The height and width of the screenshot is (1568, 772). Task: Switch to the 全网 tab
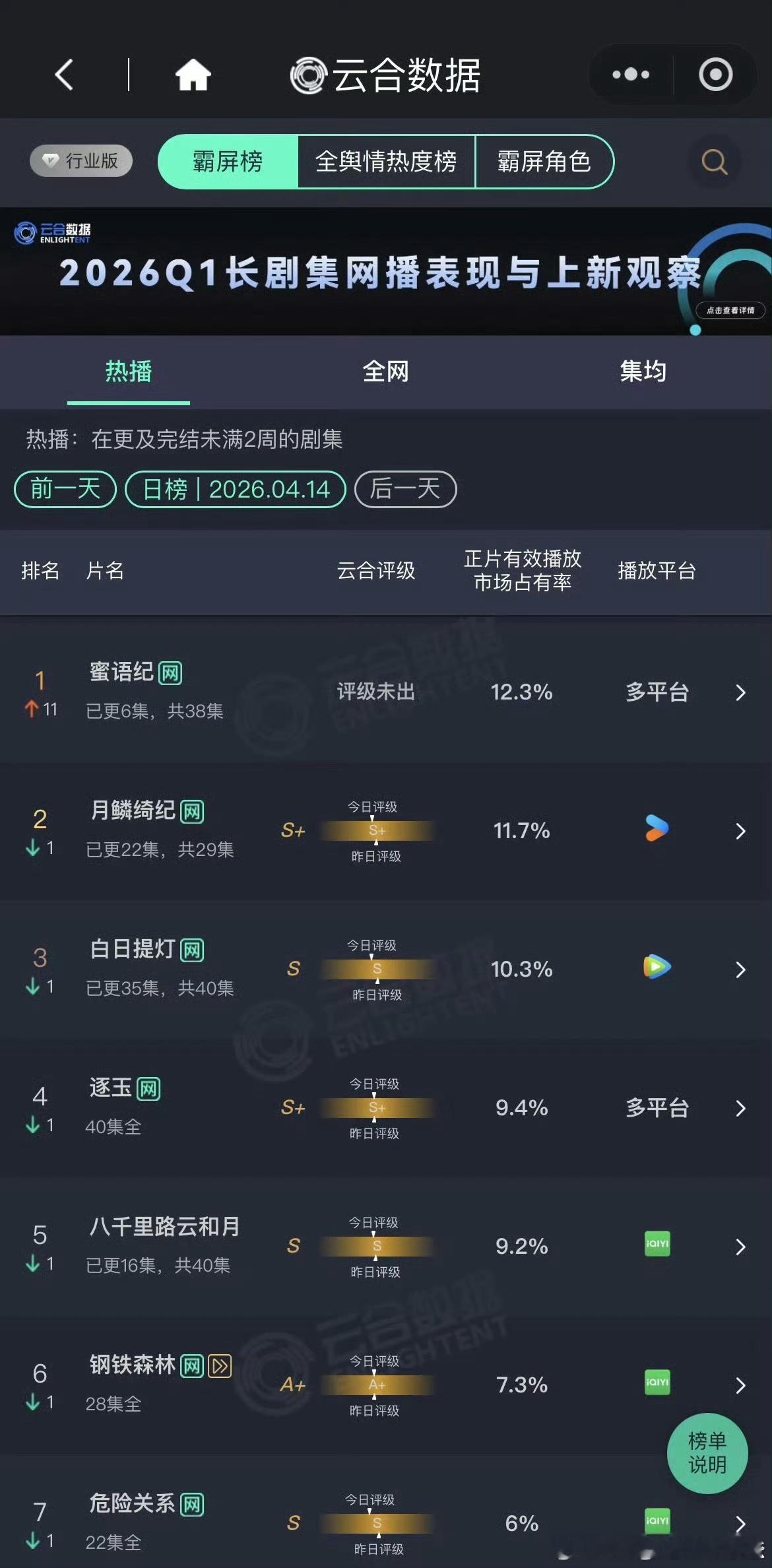(x=386, y=372)
